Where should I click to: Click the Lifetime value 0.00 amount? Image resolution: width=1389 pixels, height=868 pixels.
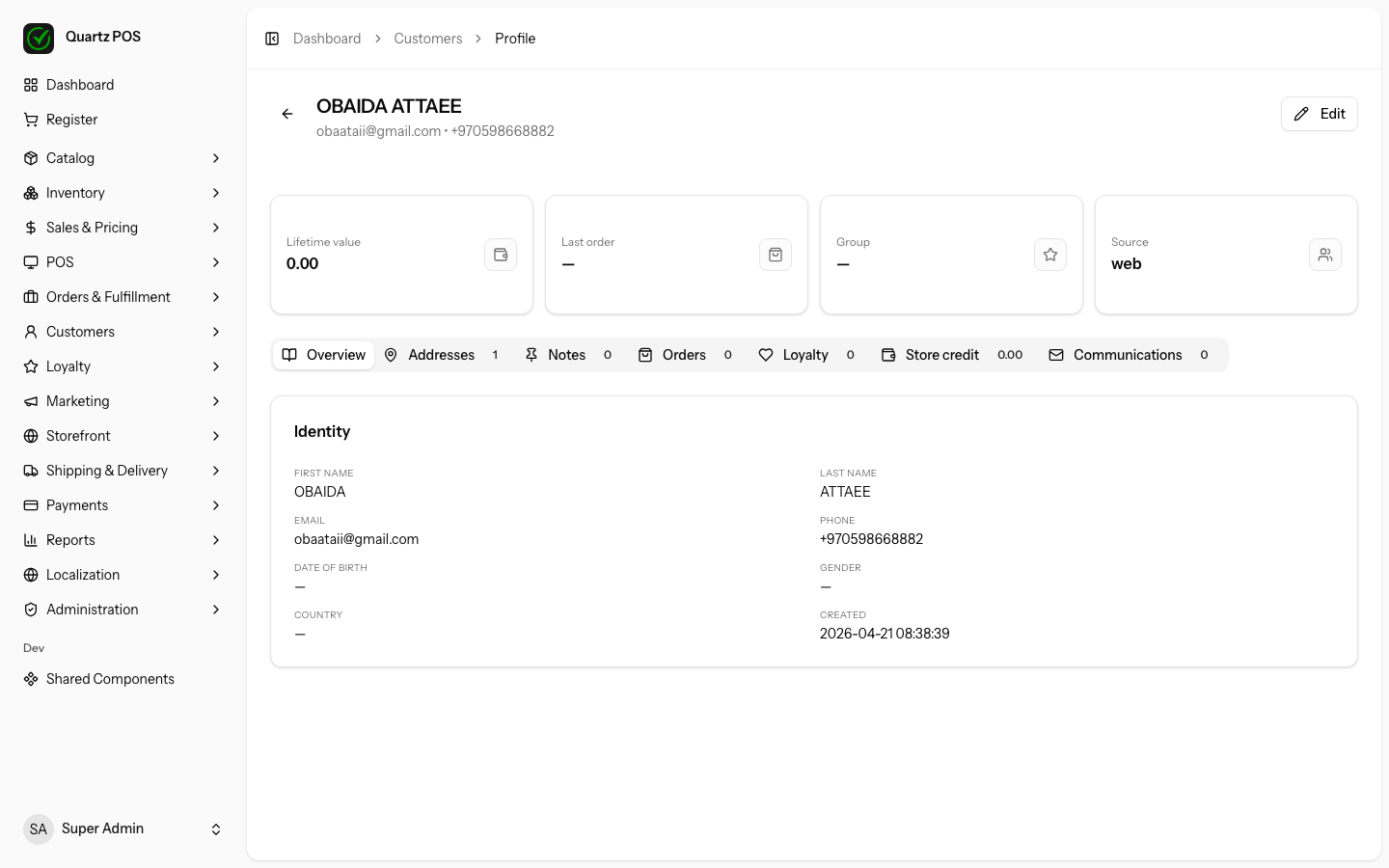pyautogui.click(x=303, y=264)
